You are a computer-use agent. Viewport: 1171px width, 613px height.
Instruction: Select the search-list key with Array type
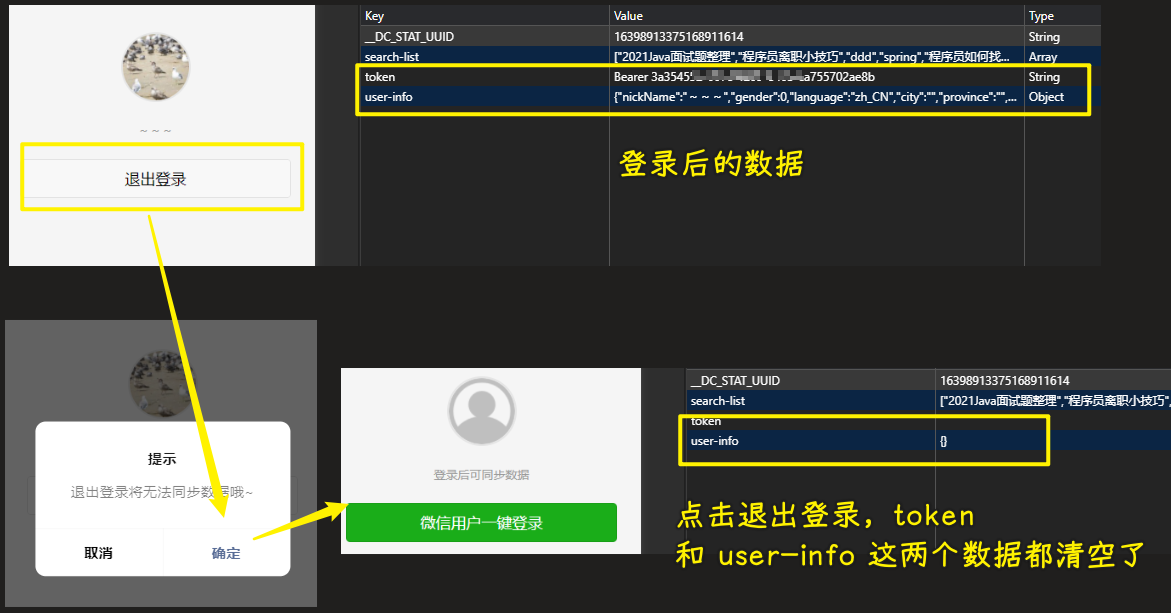[392, 57]
